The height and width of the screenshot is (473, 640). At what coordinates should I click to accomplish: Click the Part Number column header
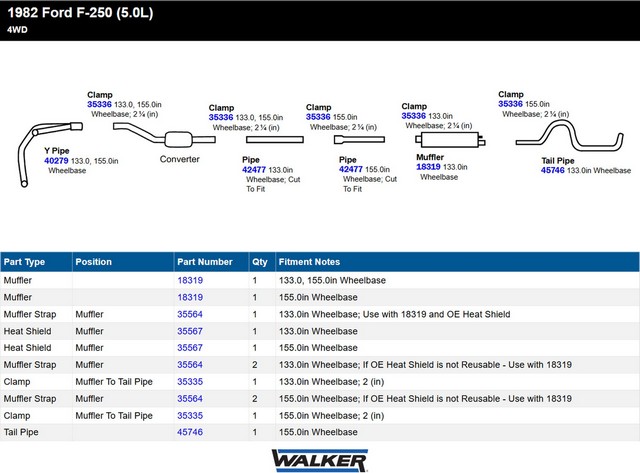pyautogui.click(x=211, y=262)
